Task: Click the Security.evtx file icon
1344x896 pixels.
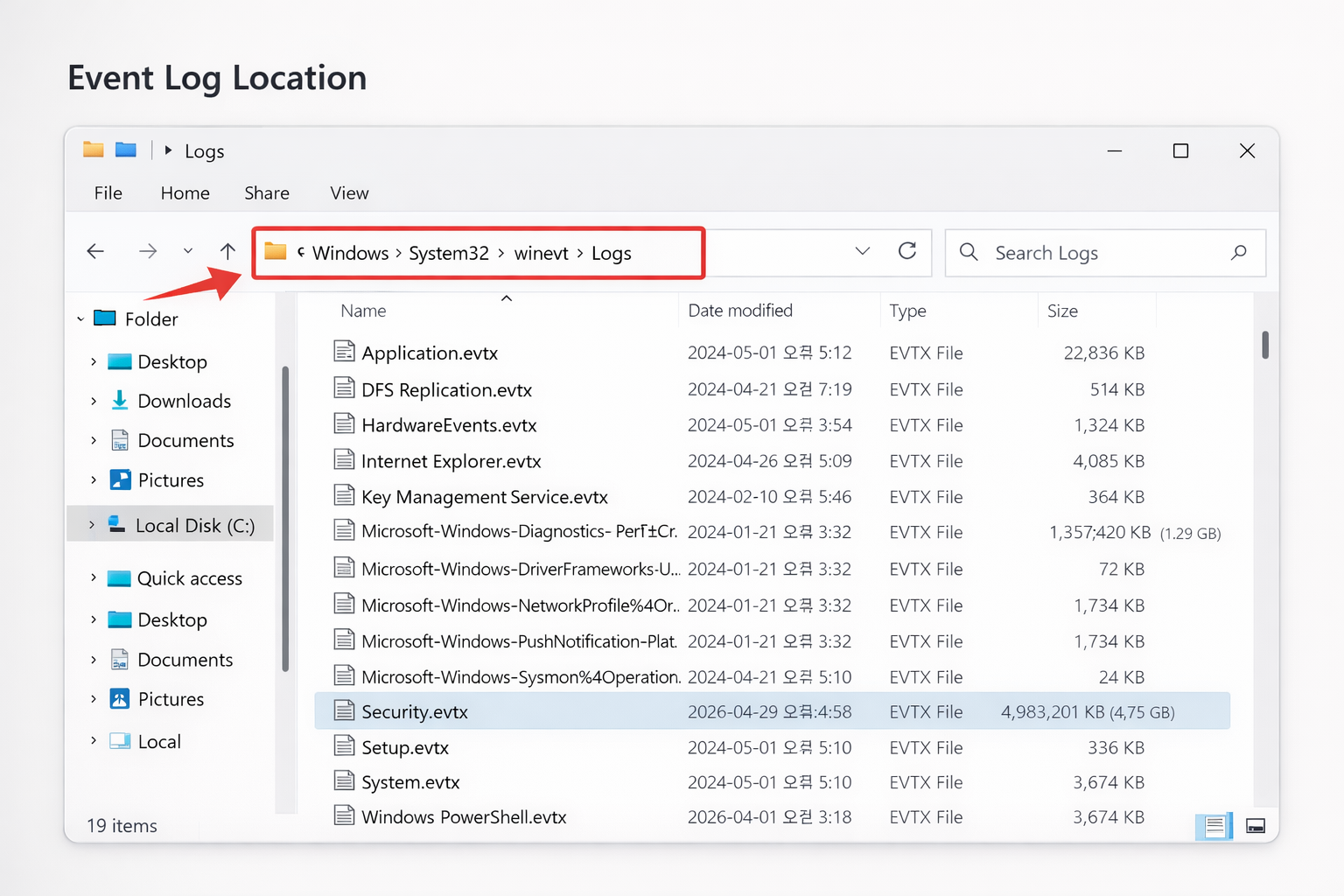Action: click(345, 711)
